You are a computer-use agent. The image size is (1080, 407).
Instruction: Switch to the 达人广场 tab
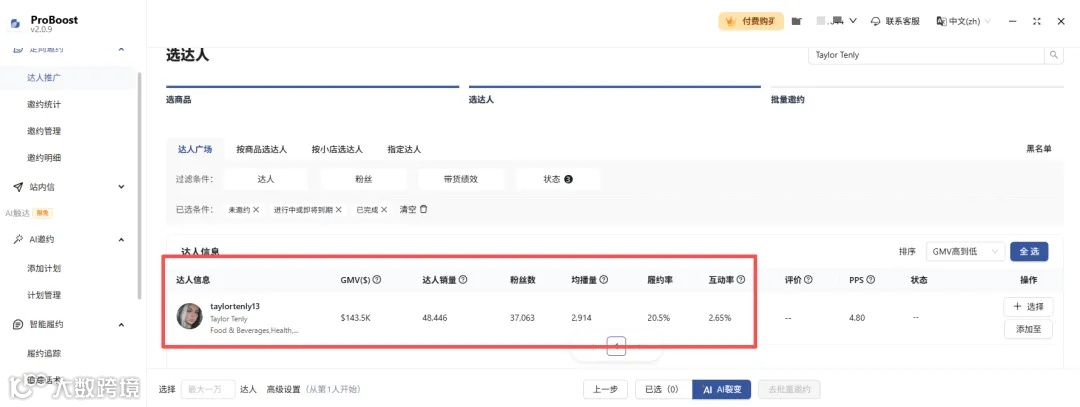tap(195, 149)
